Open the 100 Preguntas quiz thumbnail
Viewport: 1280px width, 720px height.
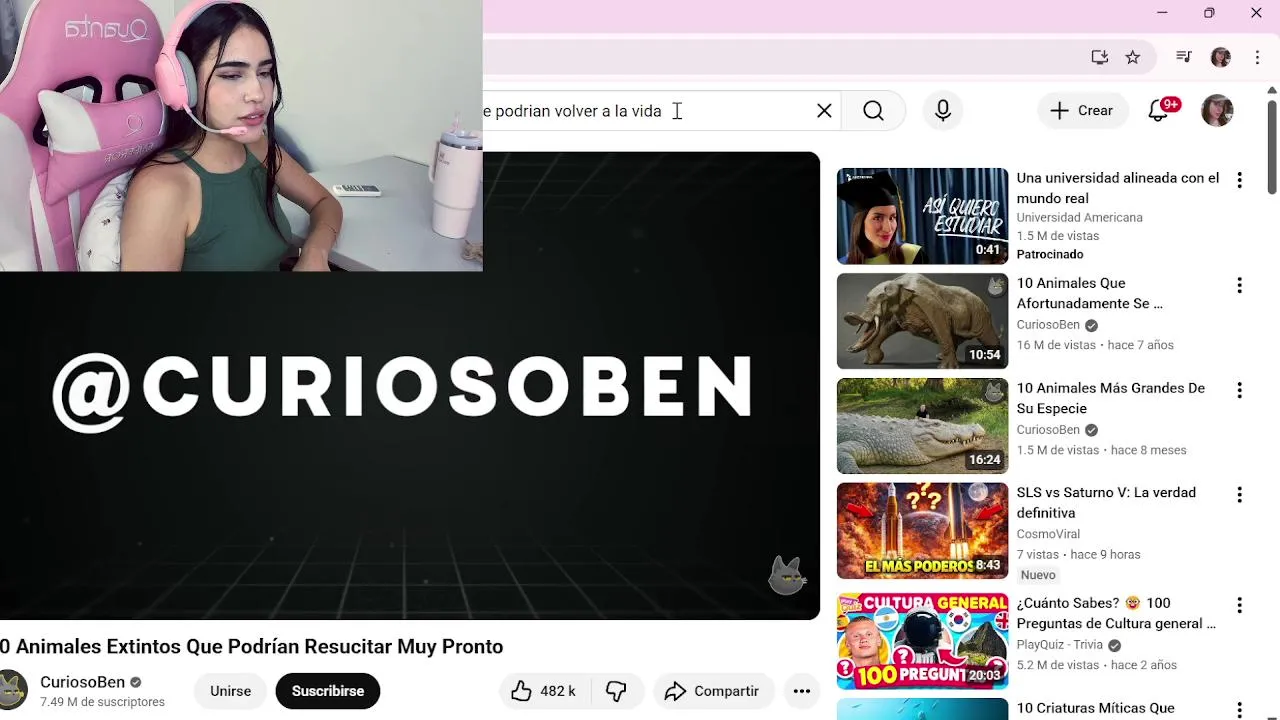pos(922,641)
